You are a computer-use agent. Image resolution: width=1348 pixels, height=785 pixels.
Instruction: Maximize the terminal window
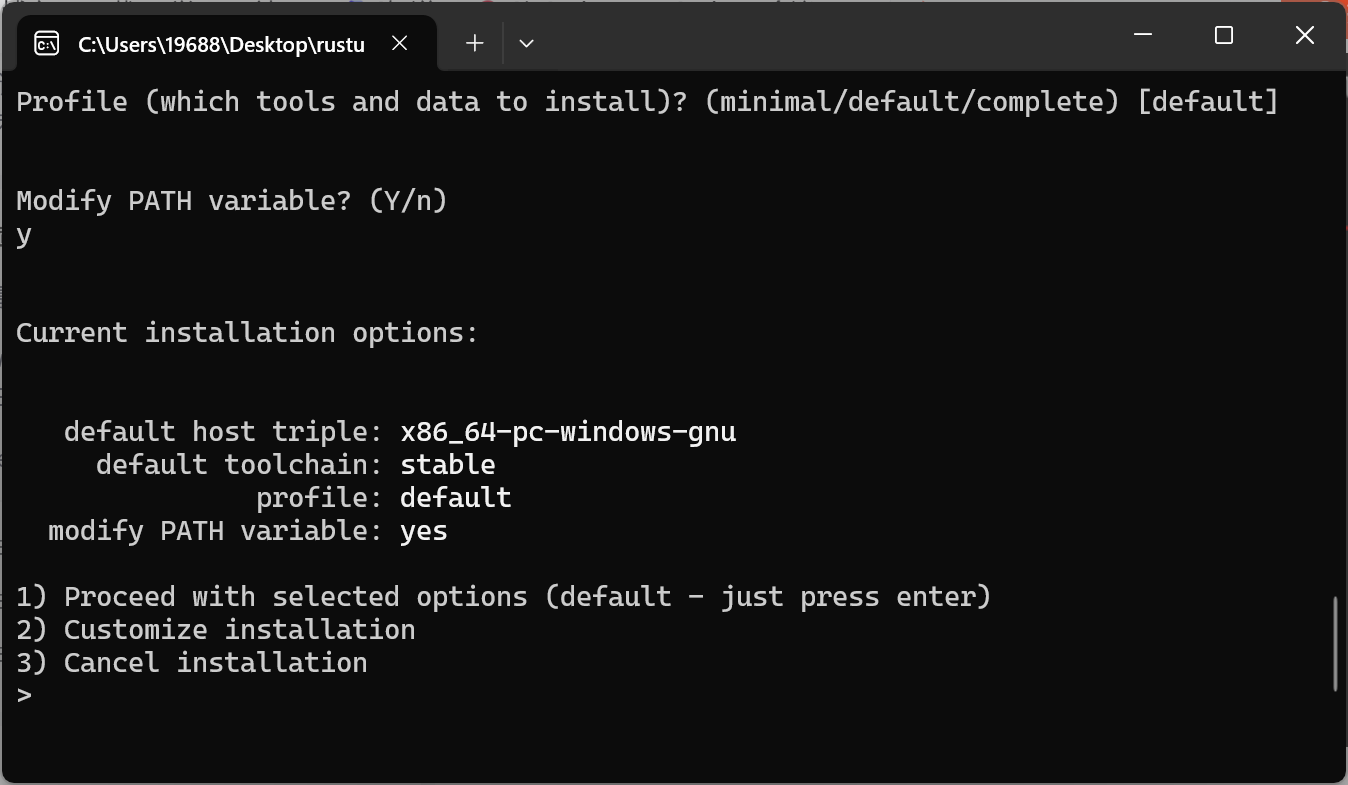click(x=1224, y=36)
